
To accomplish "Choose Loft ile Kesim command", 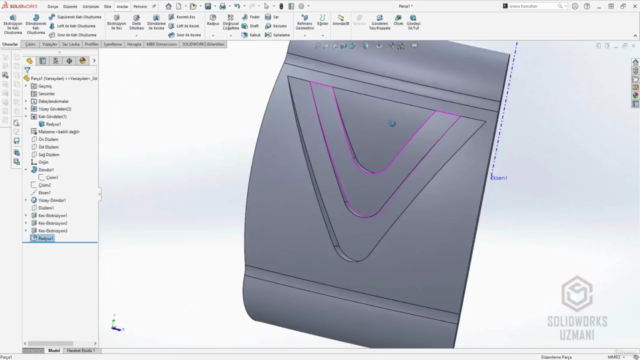I will [x=184, y=26].
